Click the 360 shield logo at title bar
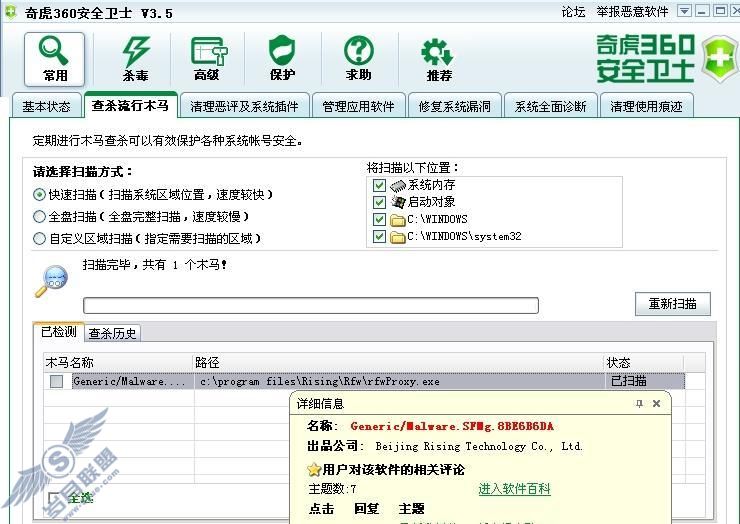Image resolution: width=740 pixels, height=524 pixels. pyautogui.click(x=9, y=12)
